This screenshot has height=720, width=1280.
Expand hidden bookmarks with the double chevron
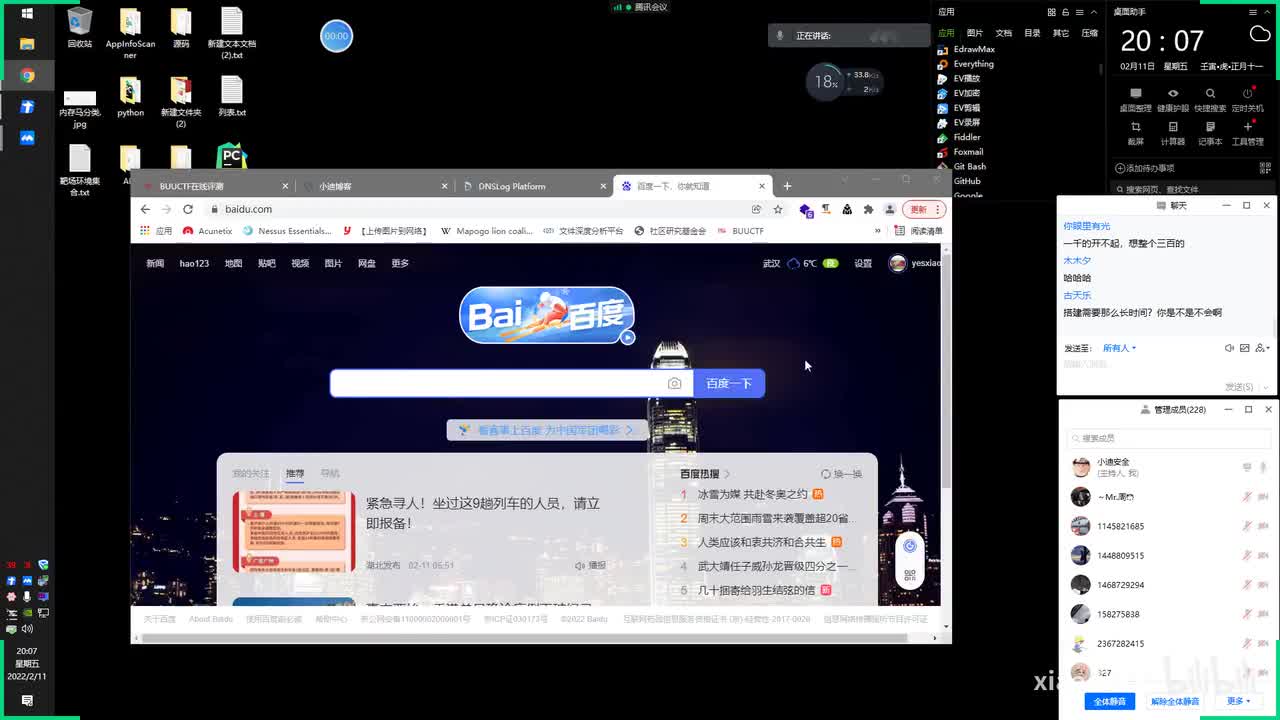[878, 231]
